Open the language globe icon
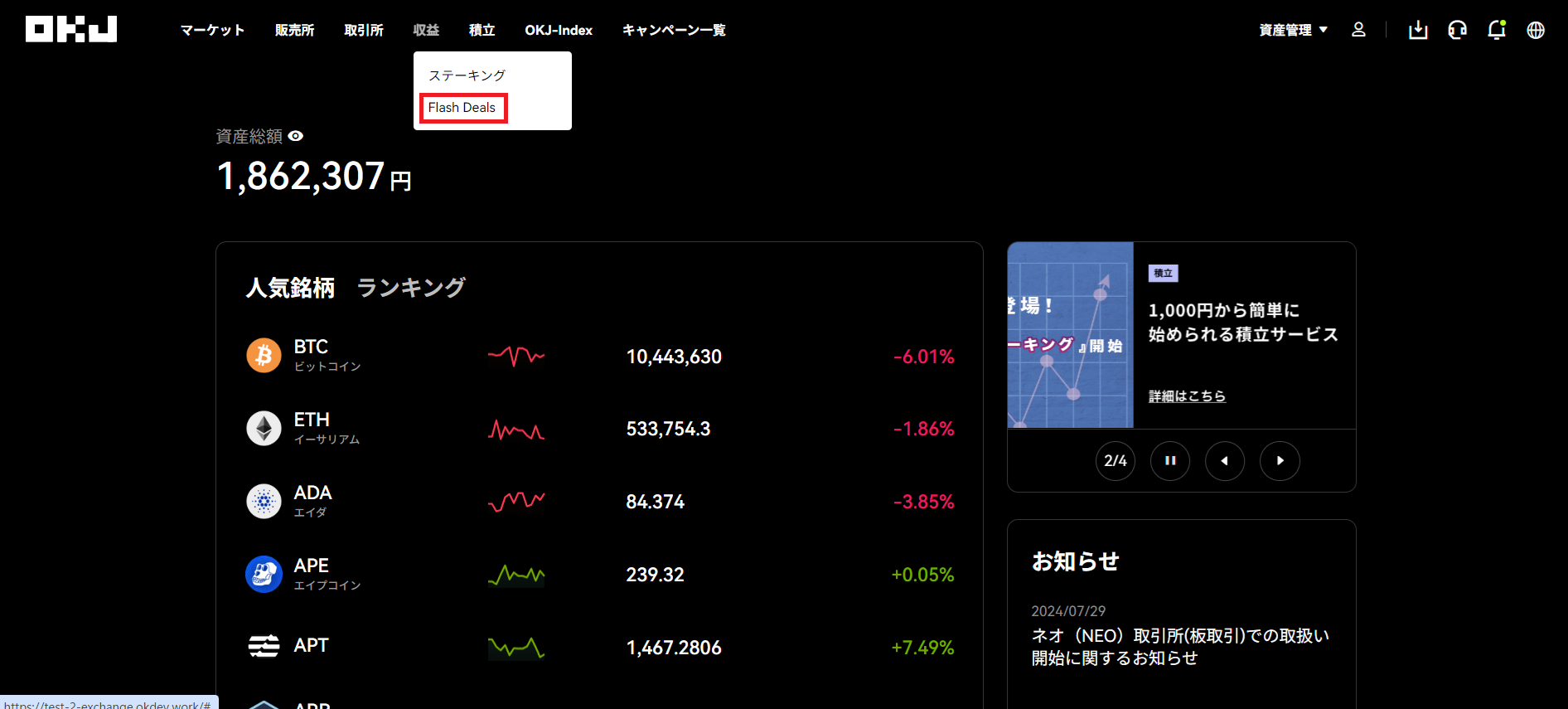Image resolution: width=1568 pixels, height=709 pixels. click(1536, 30)
